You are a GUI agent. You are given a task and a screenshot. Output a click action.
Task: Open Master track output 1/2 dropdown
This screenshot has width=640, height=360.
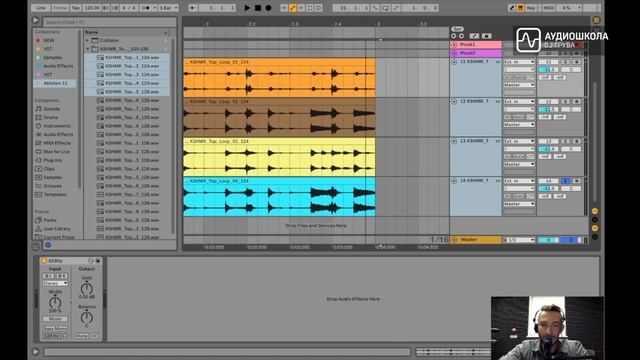pyautogui.click(x=519, y=240)
